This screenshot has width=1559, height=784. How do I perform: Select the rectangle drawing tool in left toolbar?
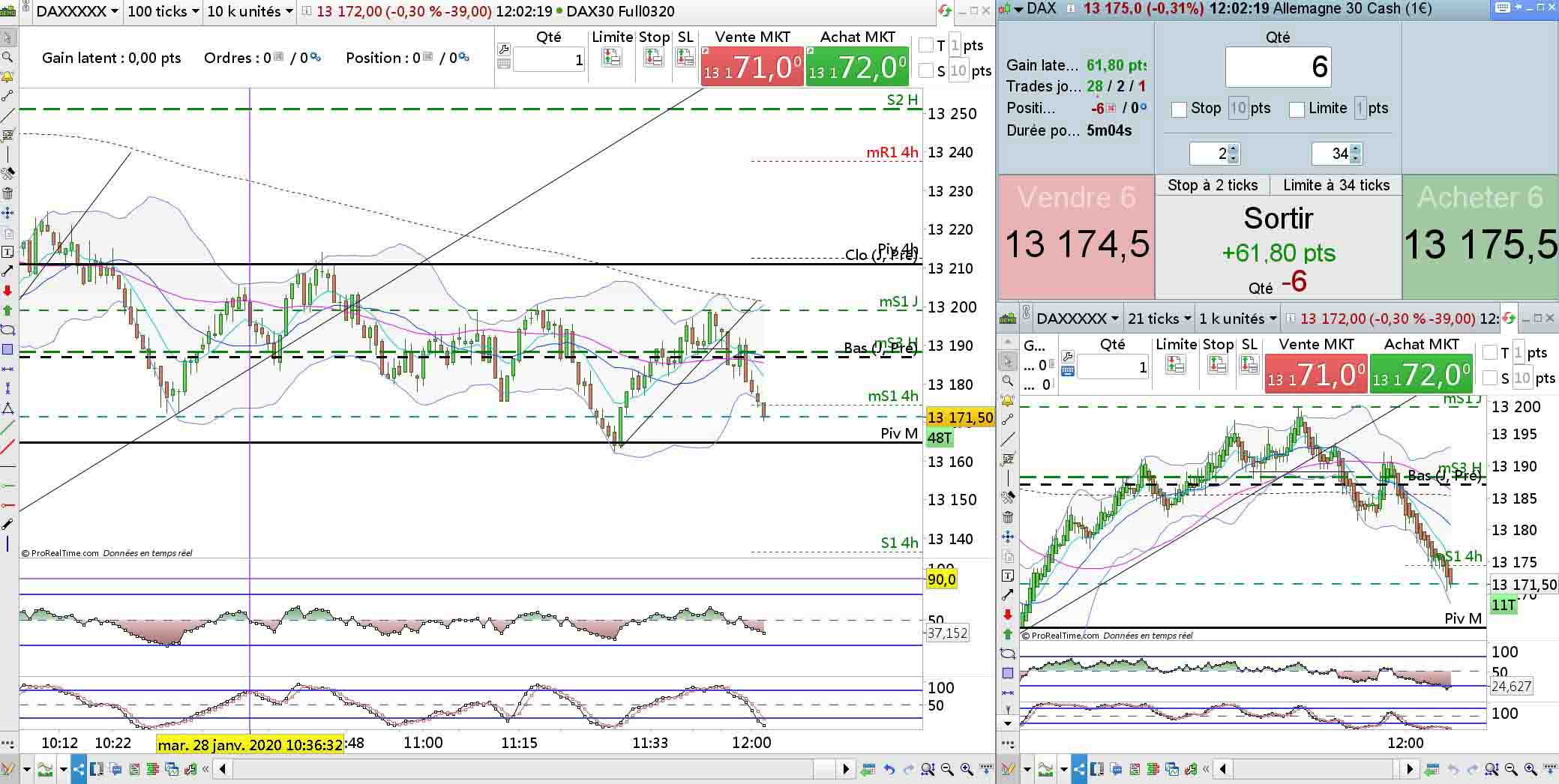pos(7,349)
